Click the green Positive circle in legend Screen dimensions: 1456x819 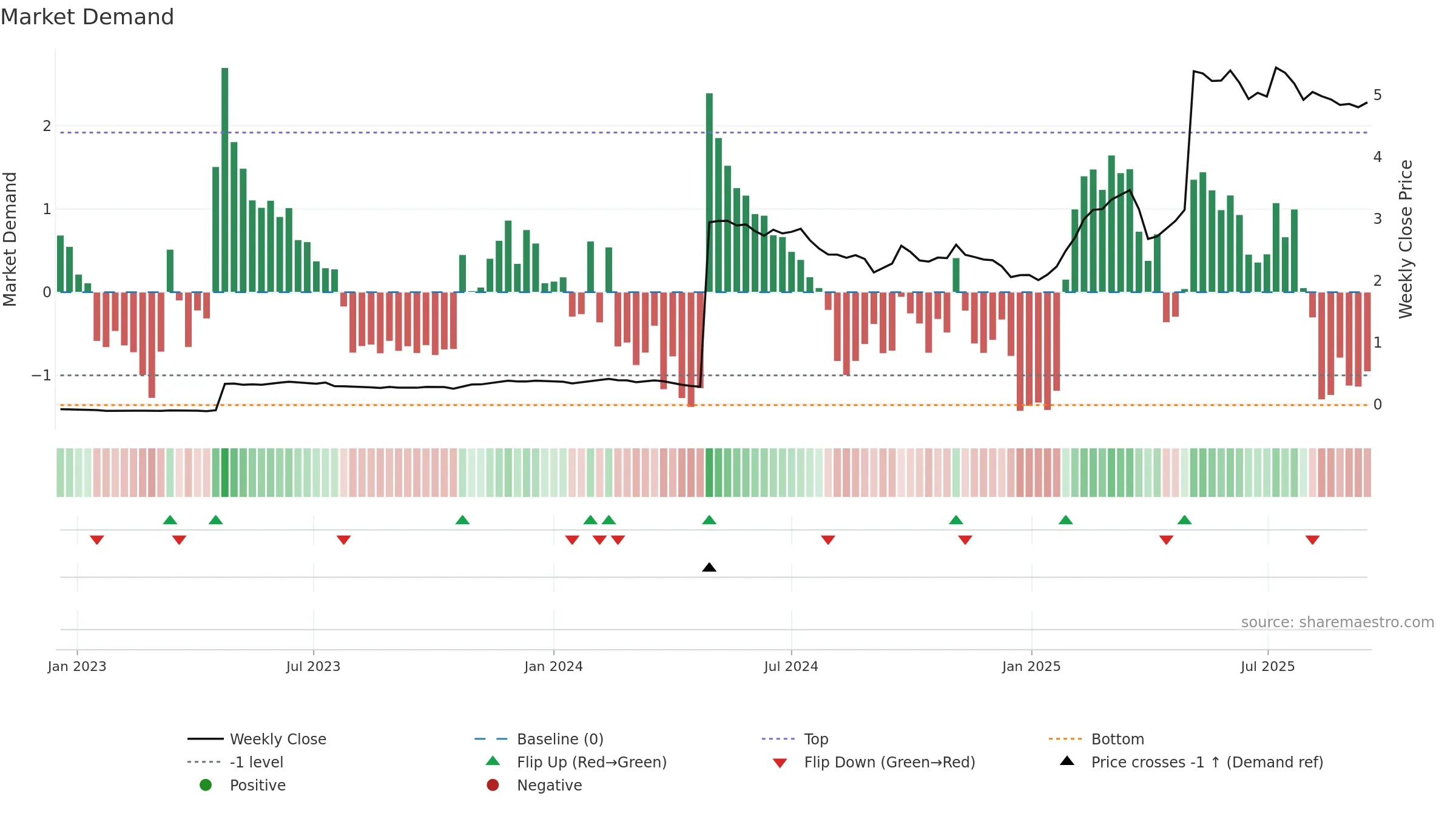click(206, 785)
